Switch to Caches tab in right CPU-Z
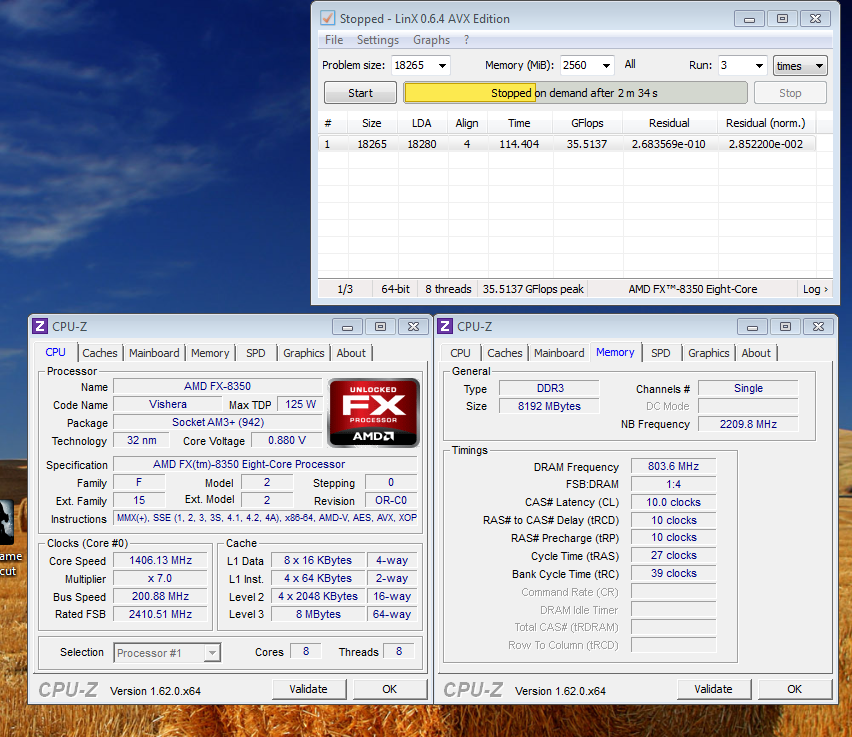 click(505, 353)
